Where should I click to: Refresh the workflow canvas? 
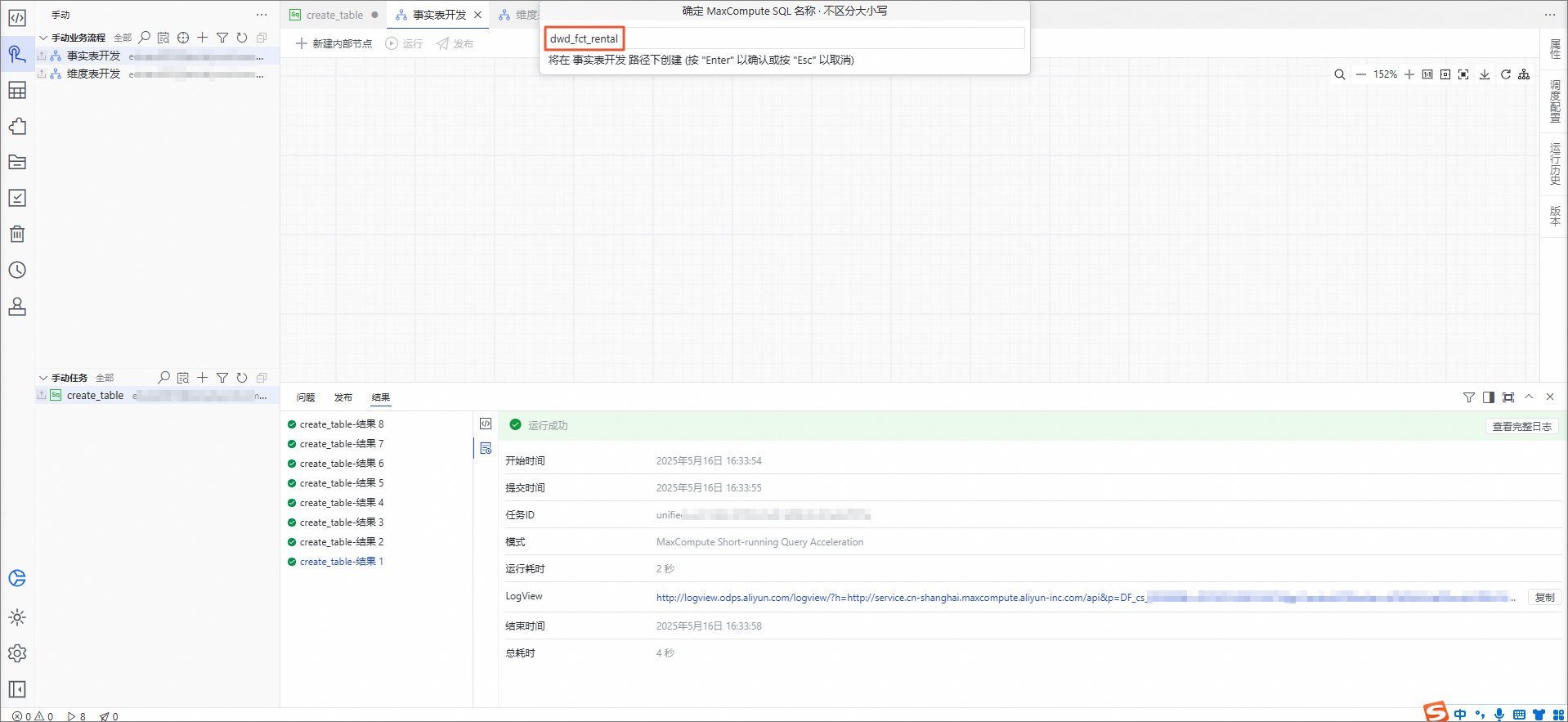click(x=1505, y=74)
